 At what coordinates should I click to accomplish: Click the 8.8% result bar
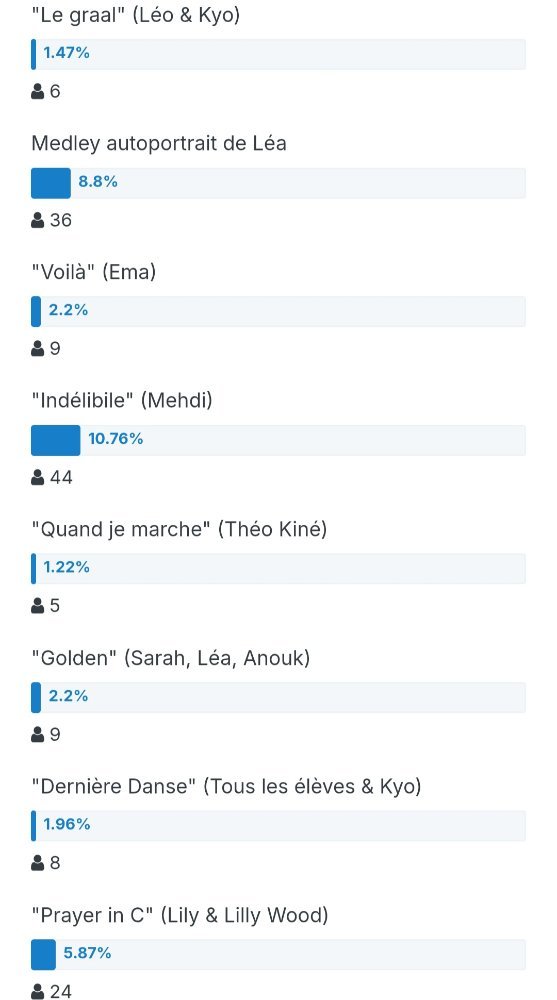[278, 183]
